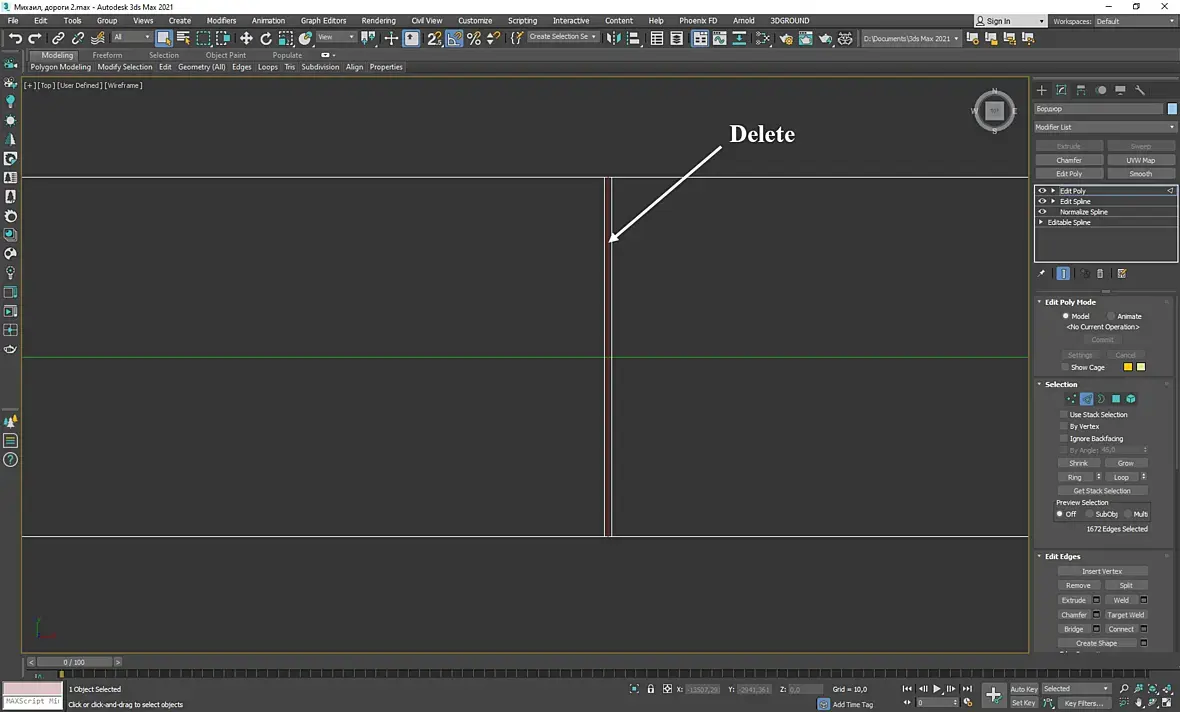This screenshot has width=1180, height=712.
Task: Open the Rendered Frame Window icon
Action: point(806,38)
